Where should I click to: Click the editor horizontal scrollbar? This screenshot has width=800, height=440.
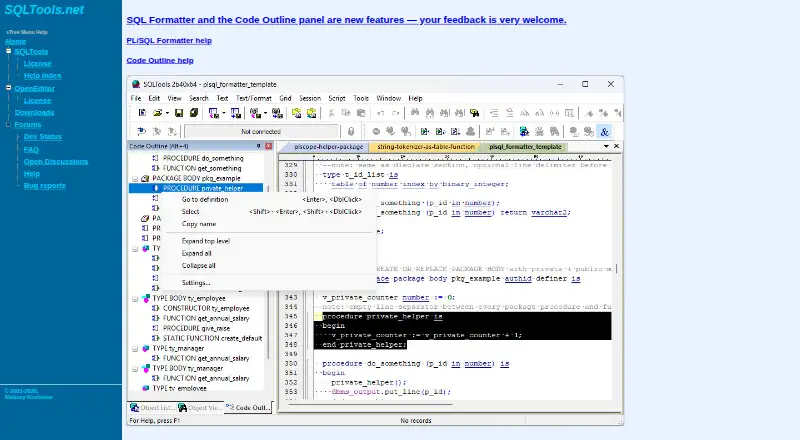[370, 404]
